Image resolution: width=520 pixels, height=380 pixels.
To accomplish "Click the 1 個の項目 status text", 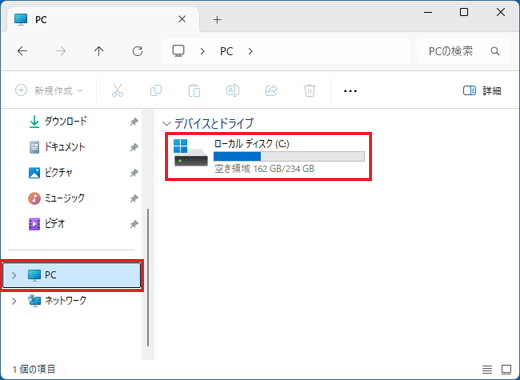I will [34, 369].
